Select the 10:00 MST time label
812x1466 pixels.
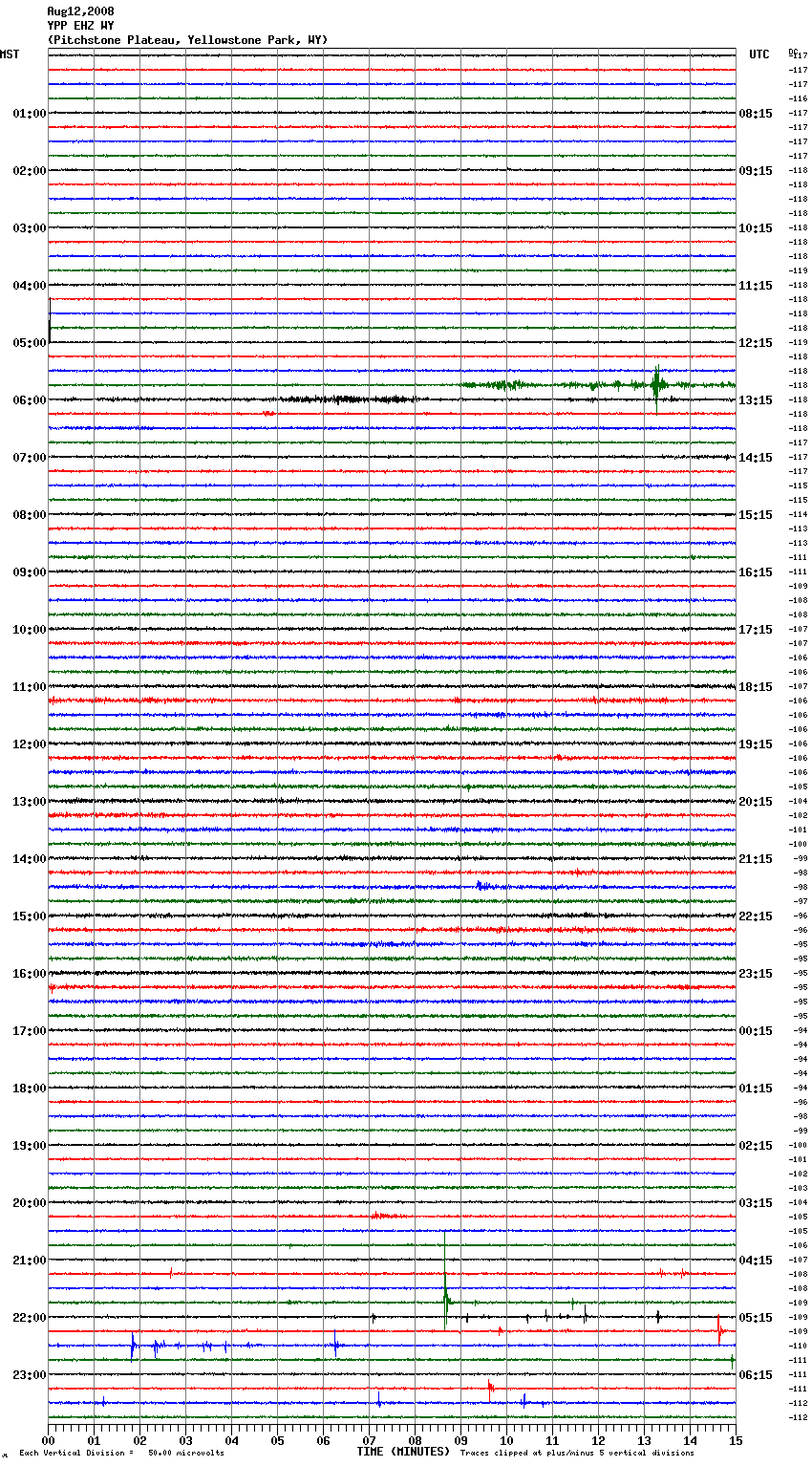[x=30, y=630]
